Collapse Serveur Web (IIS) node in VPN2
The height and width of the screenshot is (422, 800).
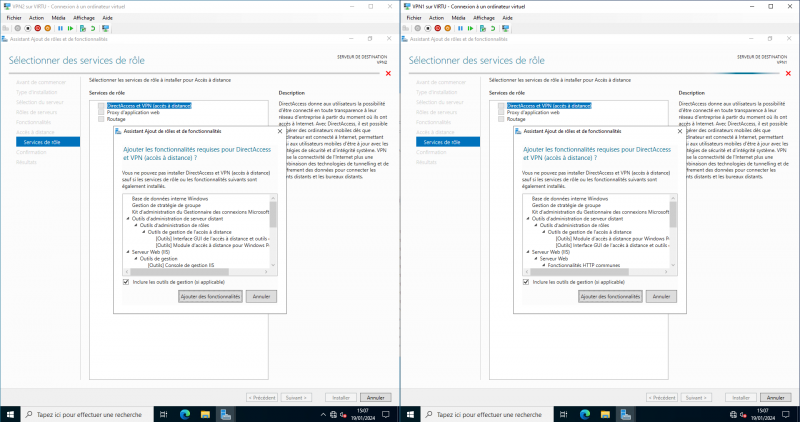pyautogui.click(x=128, y=252)
